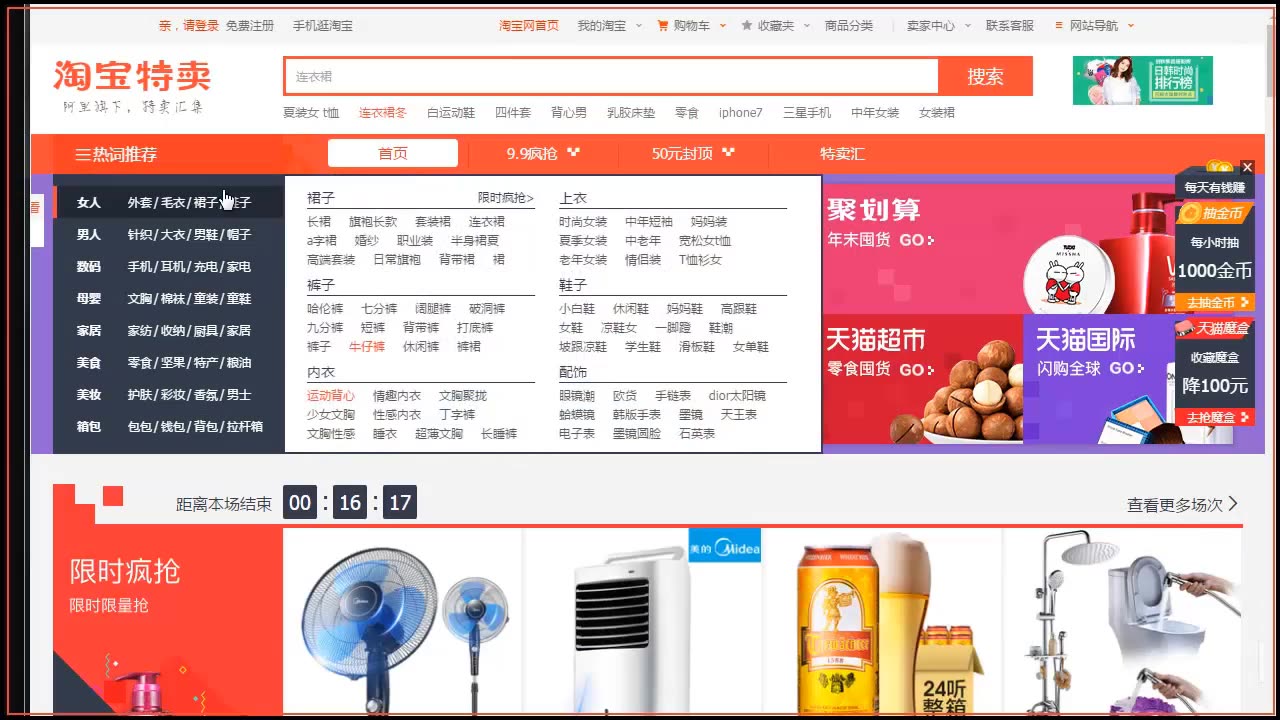The height and width of the screenshot is (720, 1280).
Task: Open the 聚划算 banner
Action: point(998,250)
